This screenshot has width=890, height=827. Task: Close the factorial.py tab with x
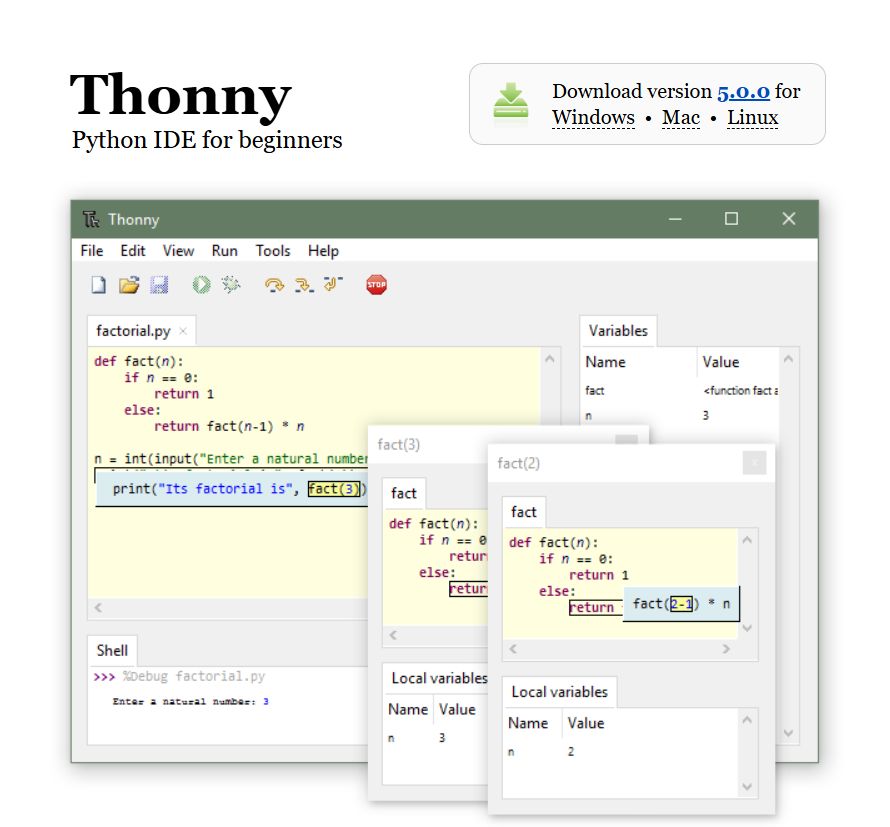[x=183, y=331]
